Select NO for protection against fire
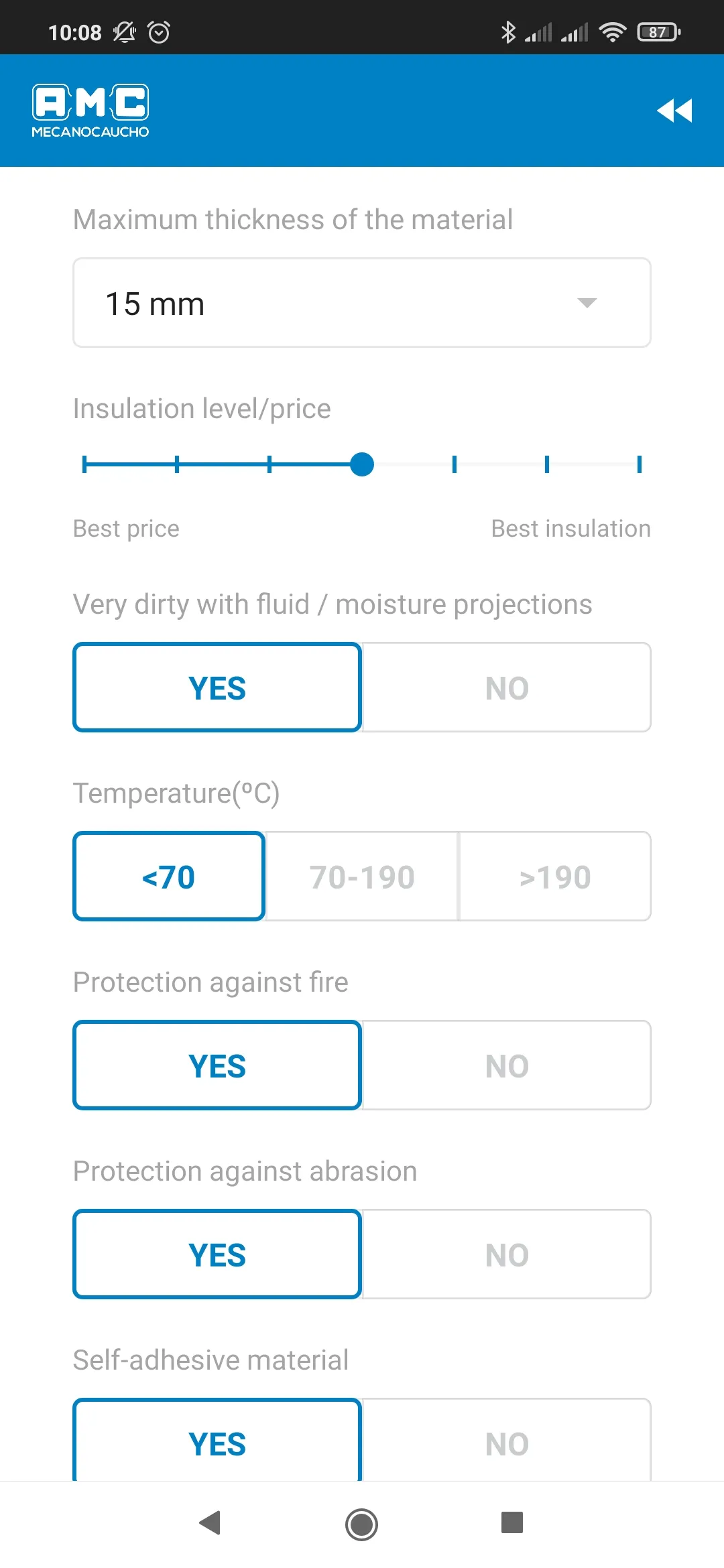724x1568 pixels. click(507, 1065)
